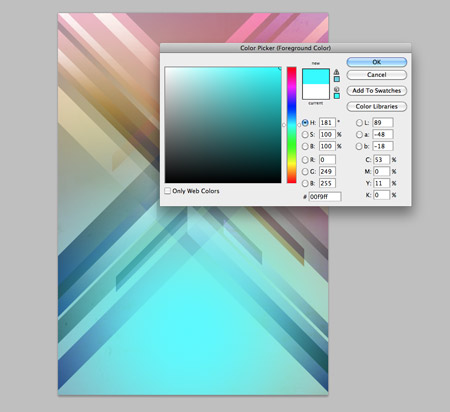Click the not web safe cube icon
This screenshot has width=450, height=412.
coord(337,89)
